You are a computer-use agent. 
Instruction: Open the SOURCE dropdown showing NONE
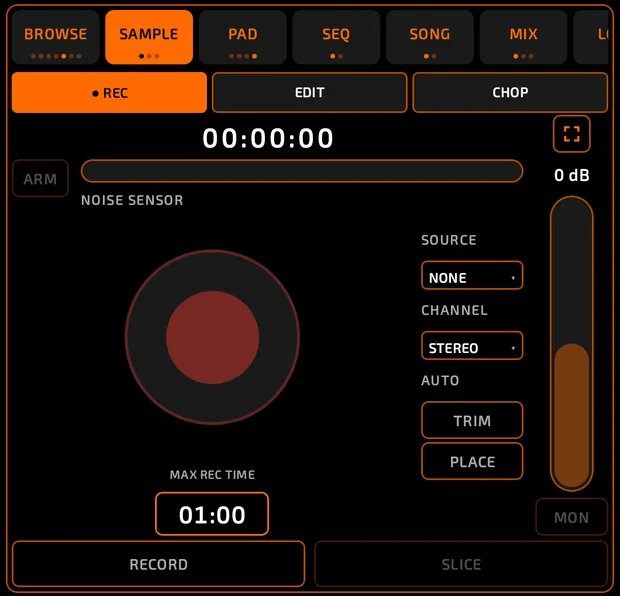pyautogui.click(x=472, y=276)
